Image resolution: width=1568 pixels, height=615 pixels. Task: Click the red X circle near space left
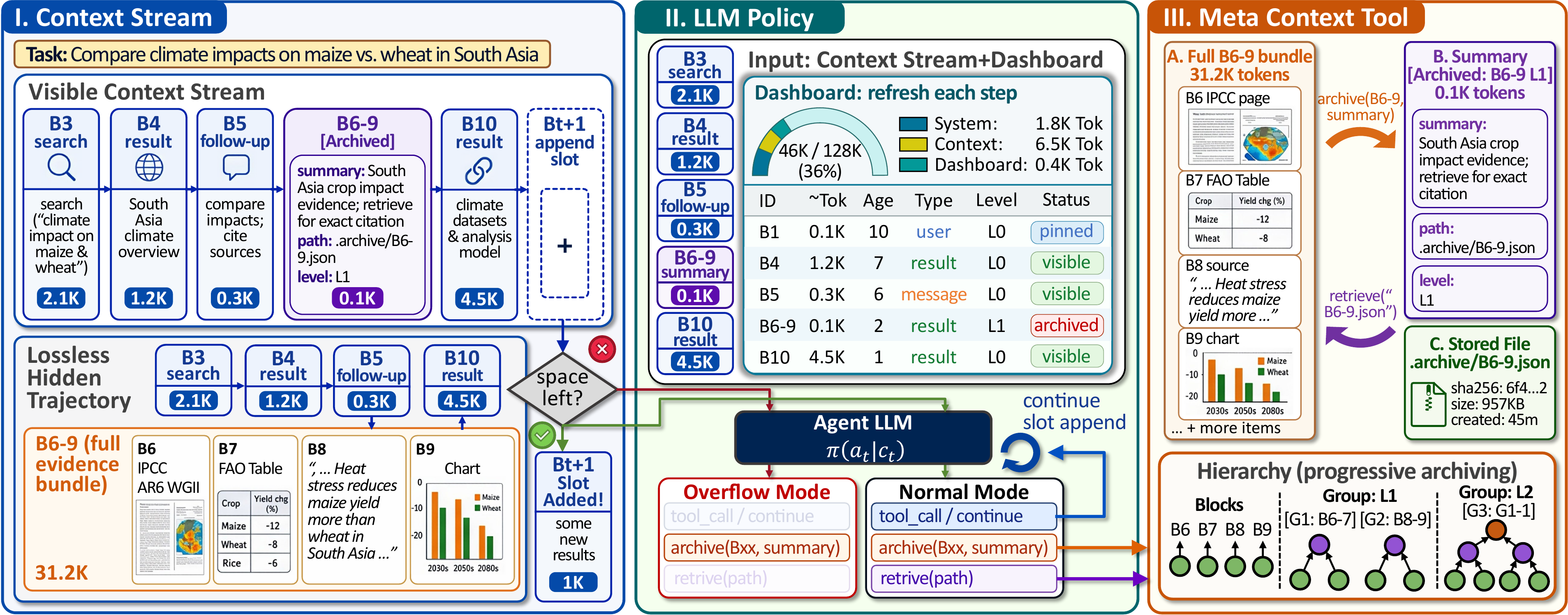coord(602,349)
